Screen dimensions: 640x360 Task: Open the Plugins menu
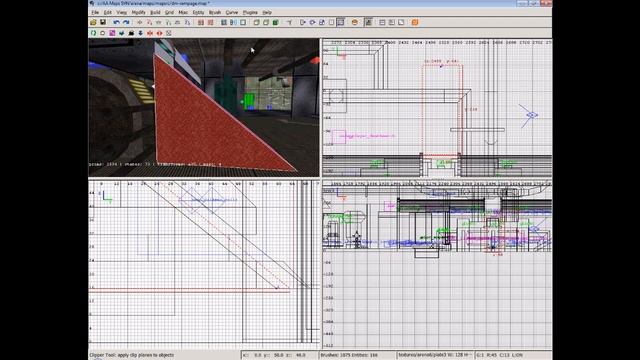250,13
